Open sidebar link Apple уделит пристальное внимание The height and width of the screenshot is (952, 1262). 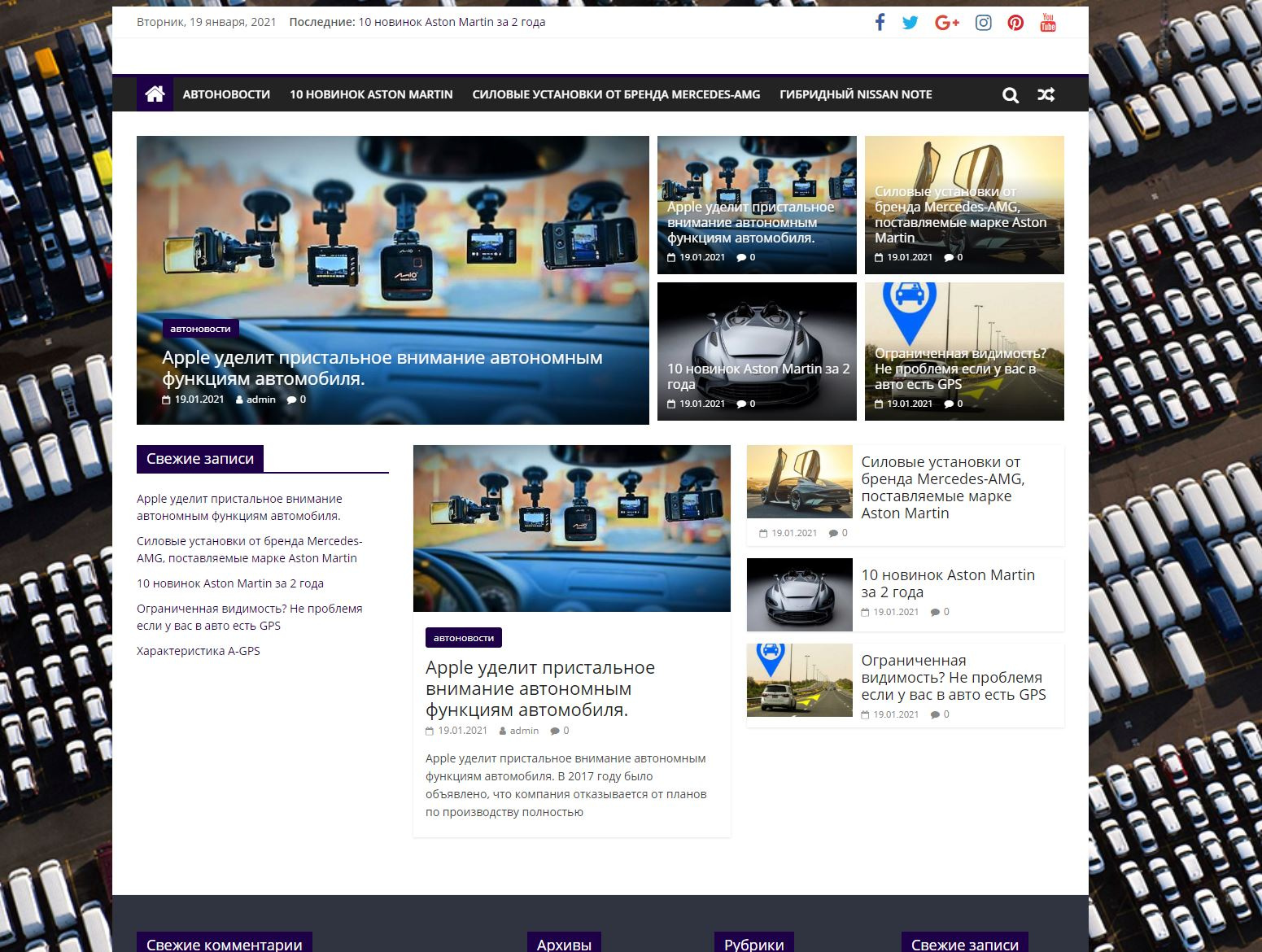(x=239, y=507)
